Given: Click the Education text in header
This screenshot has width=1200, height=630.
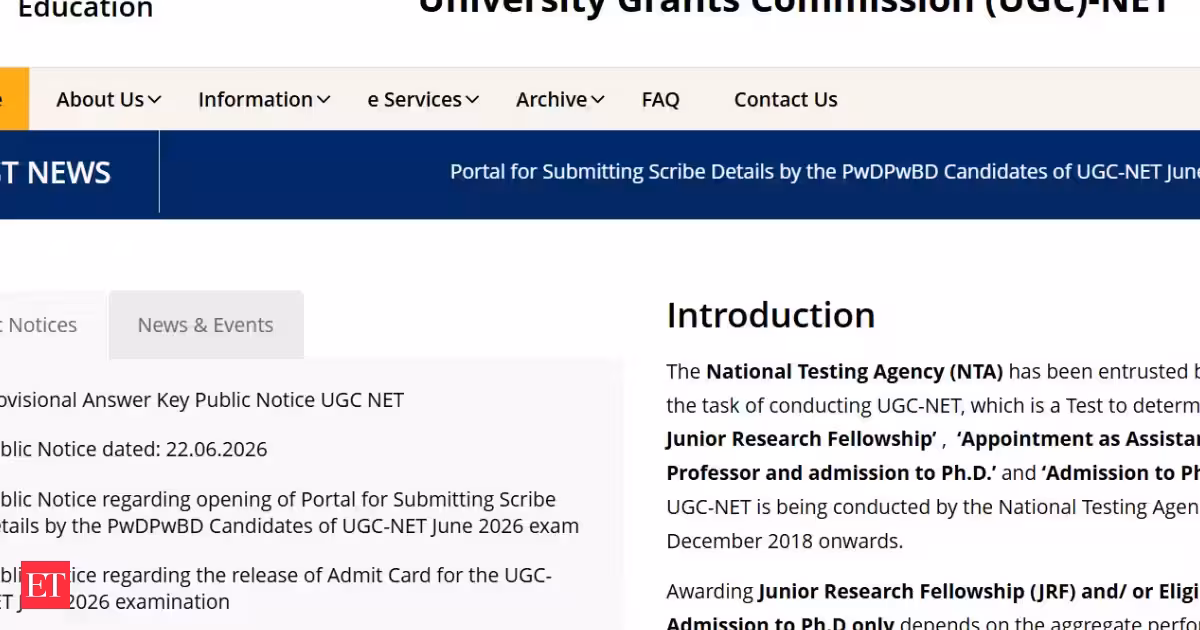Looking at the screenshot, I should [86, 10].
